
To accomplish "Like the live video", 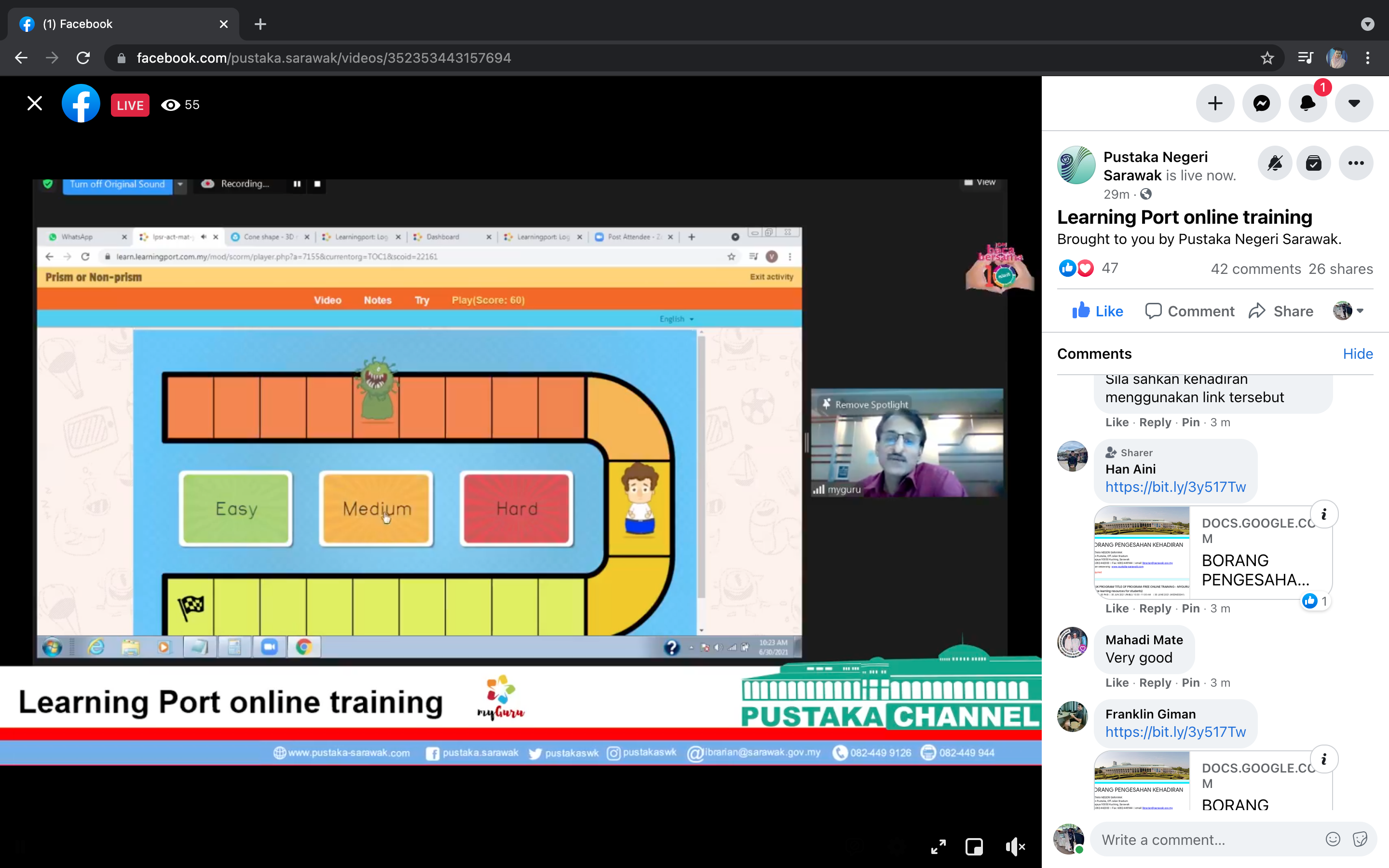I will click(x=1097, y=311).
